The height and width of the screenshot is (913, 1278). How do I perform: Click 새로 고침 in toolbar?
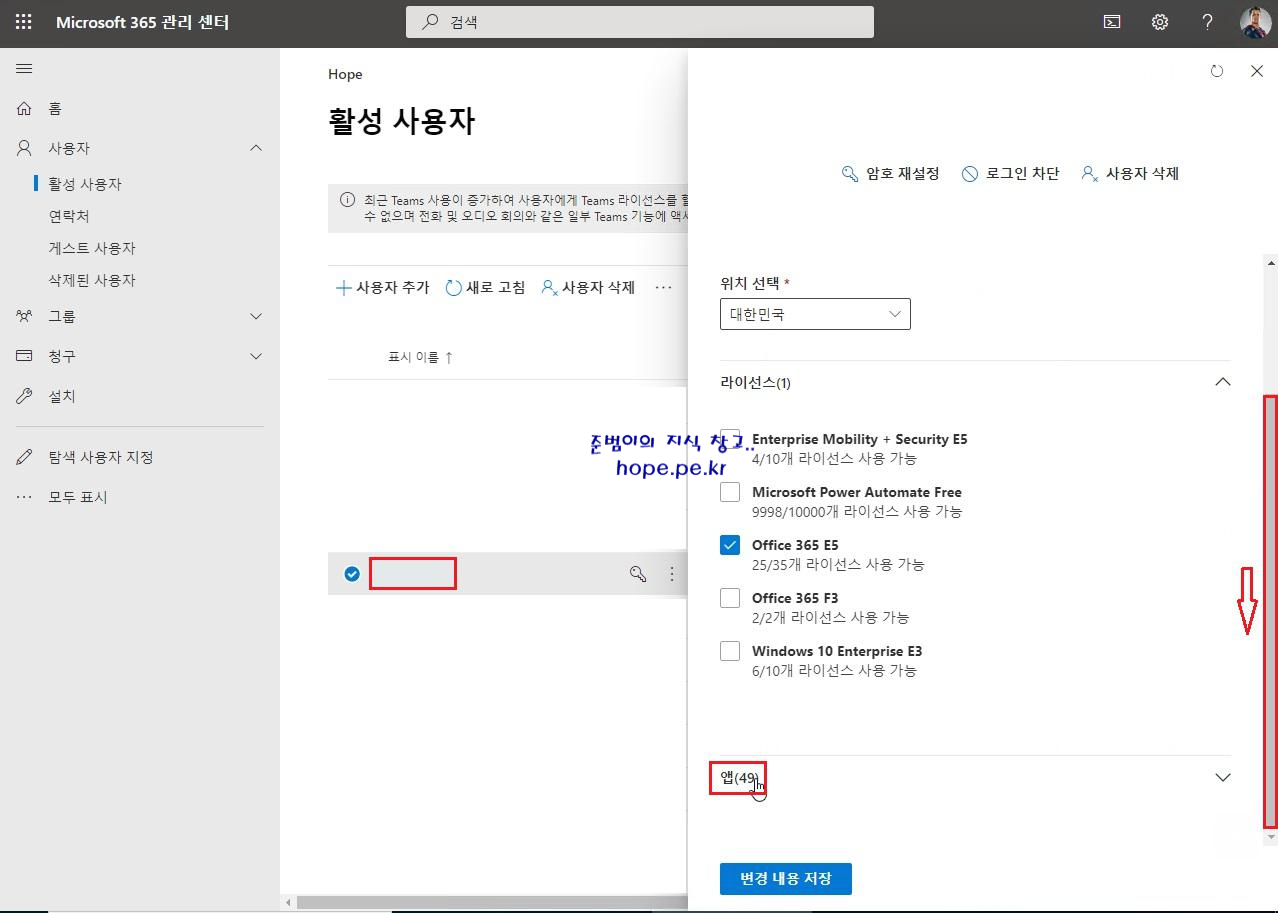point(485,287)
